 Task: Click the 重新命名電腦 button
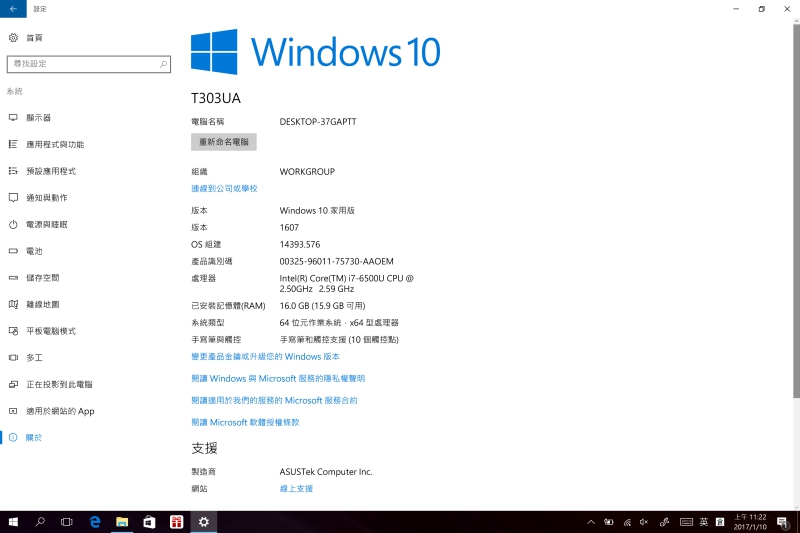223,142
